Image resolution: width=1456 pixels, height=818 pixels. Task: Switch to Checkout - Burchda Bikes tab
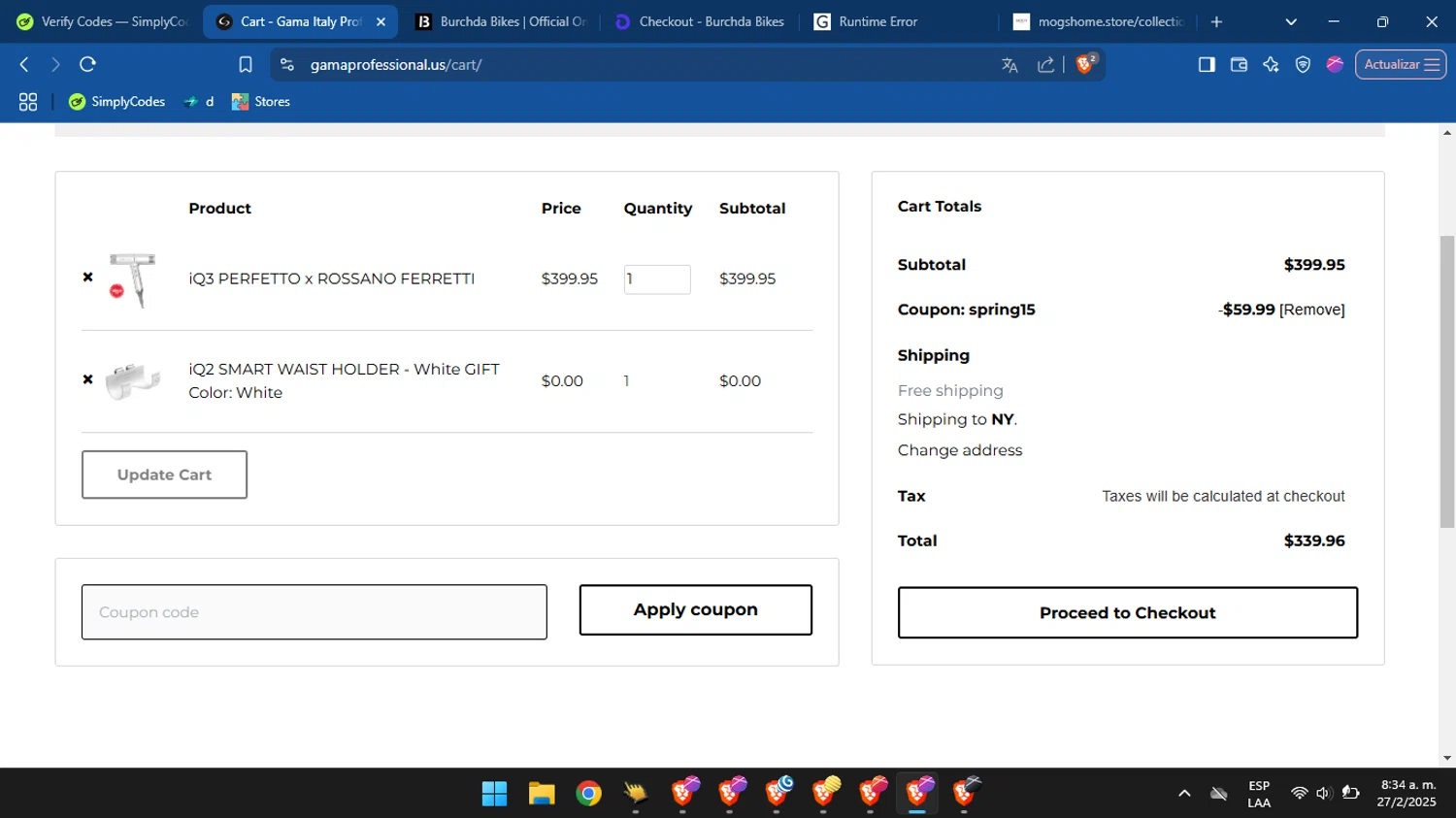point(700,21)
